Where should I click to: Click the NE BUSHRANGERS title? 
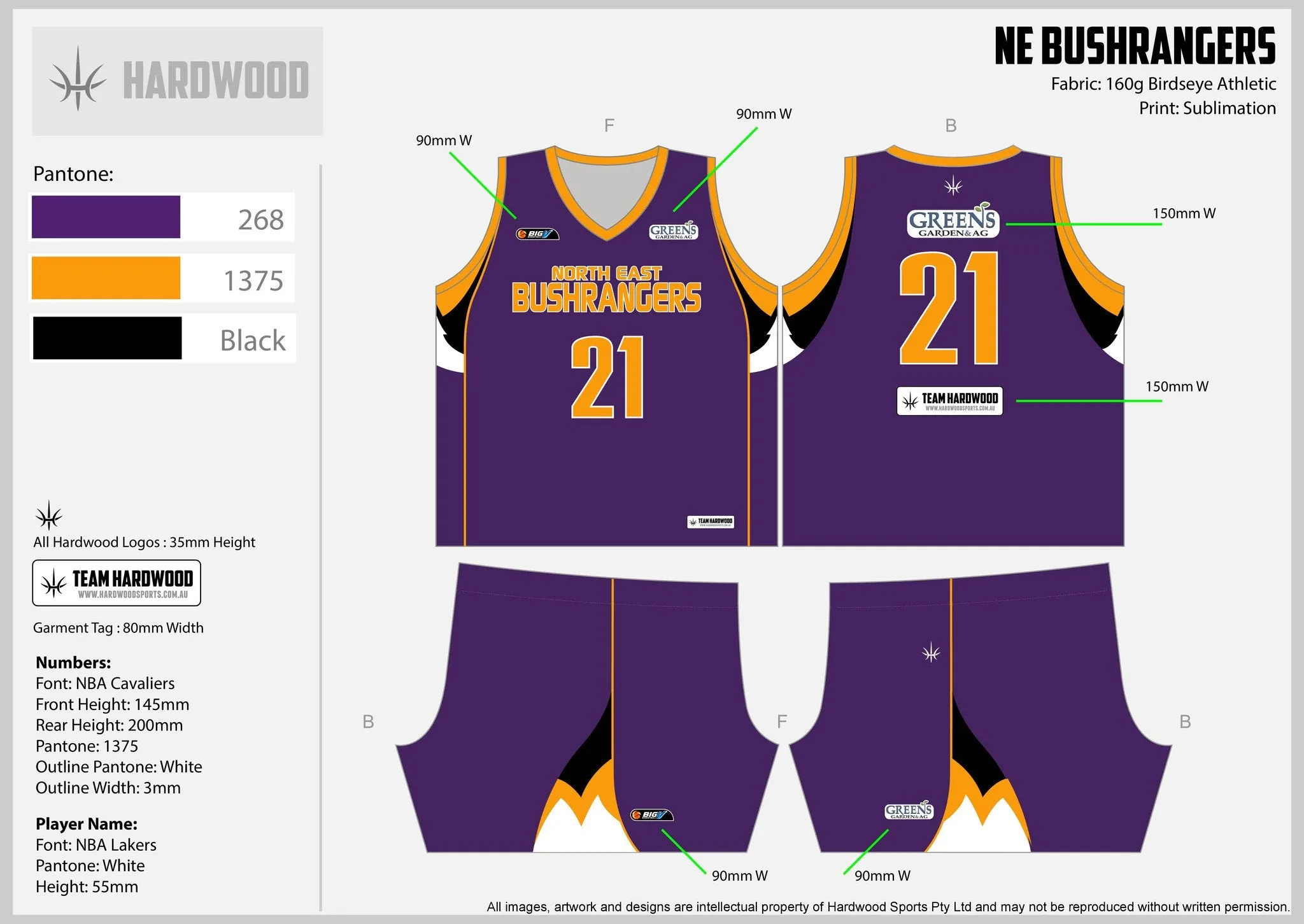(x=1135, y=46)
